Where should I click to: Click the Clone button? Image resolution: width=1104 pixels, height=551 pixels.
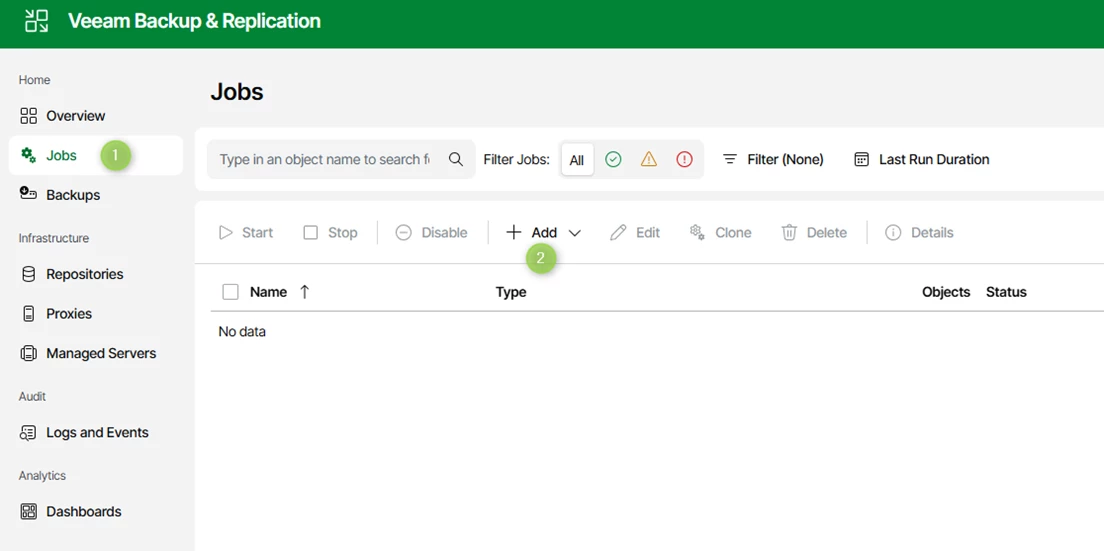pos(720,232)
